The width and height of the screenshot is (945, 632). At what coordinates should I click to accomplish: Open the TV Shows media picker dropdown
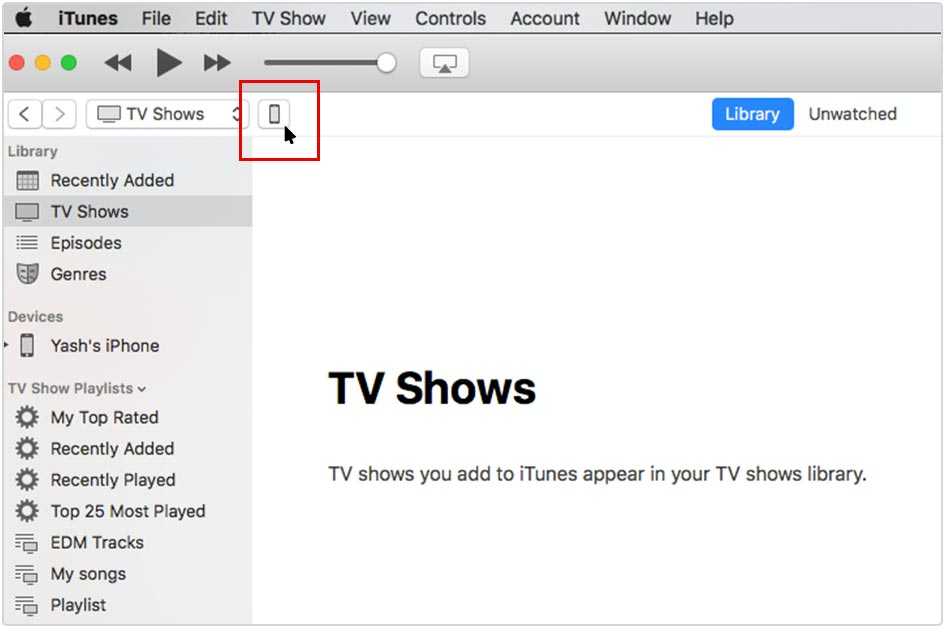(x=167, y=114)
